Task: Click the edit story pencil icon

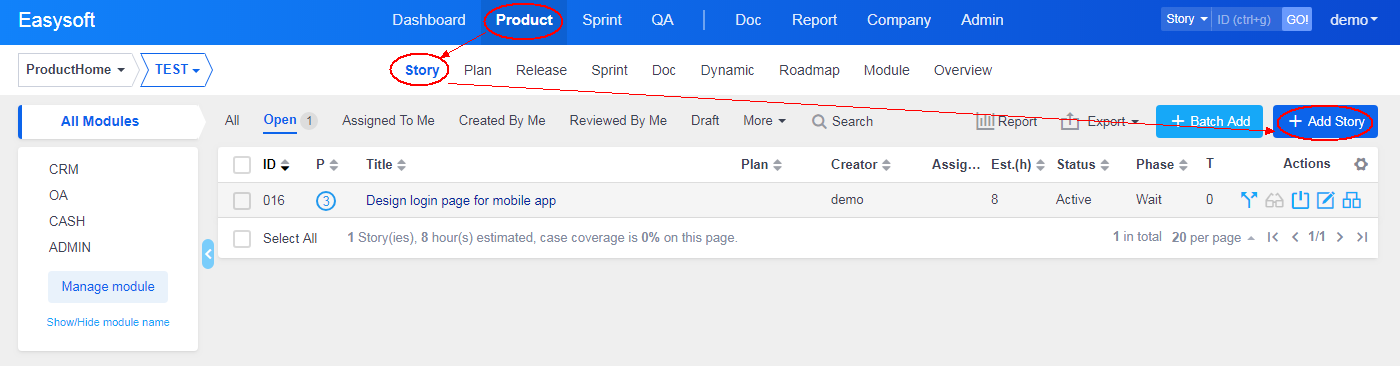Action: (1326, 200)
